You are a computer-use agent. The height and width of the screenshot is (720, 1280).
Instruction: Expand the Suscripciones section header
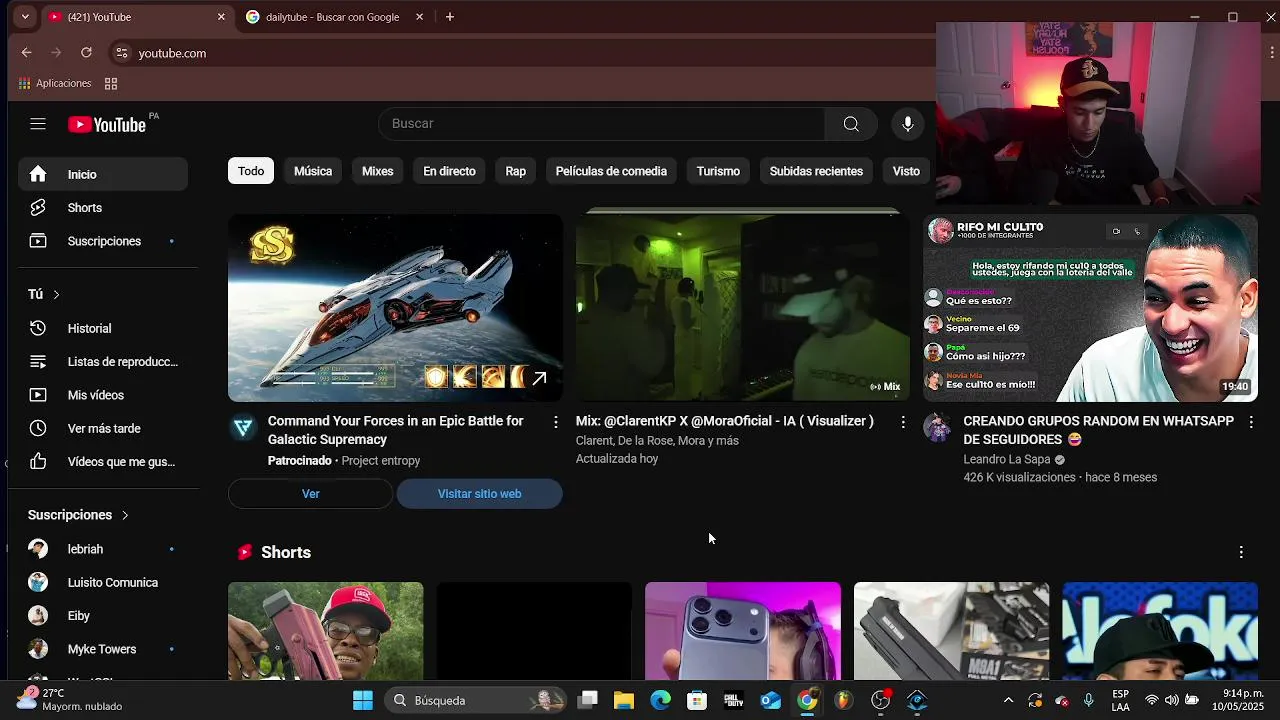click(x=79, y=515)
